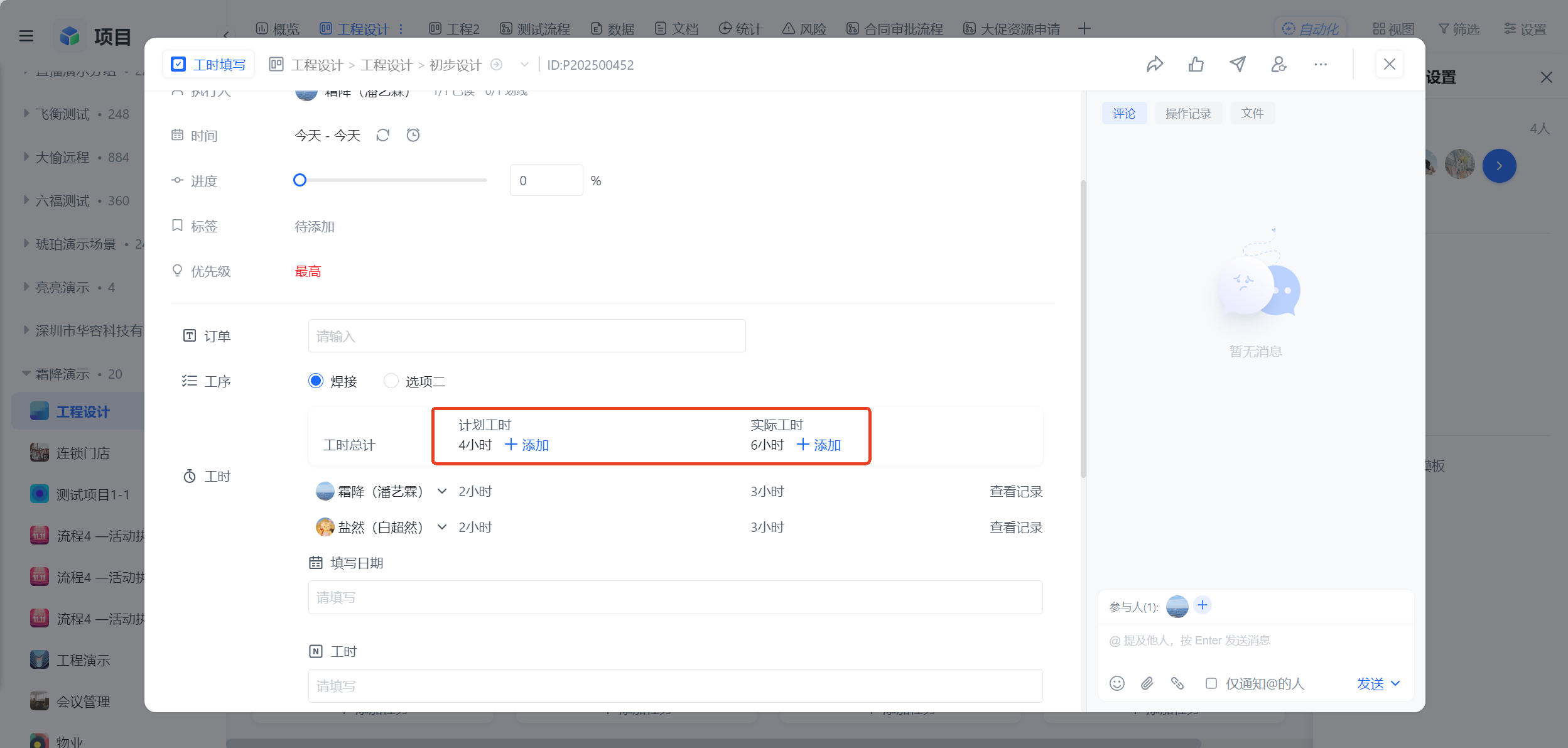Switch to the 文件 tab

coord(1252,113)
